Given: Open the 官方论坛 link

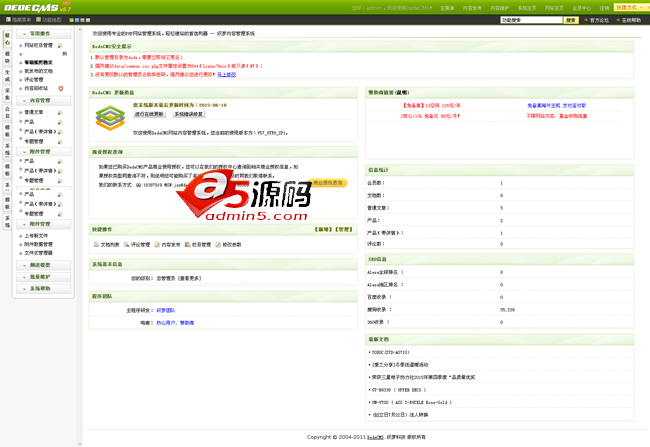Looking at the screenshot, I should [x=599, y=20].
